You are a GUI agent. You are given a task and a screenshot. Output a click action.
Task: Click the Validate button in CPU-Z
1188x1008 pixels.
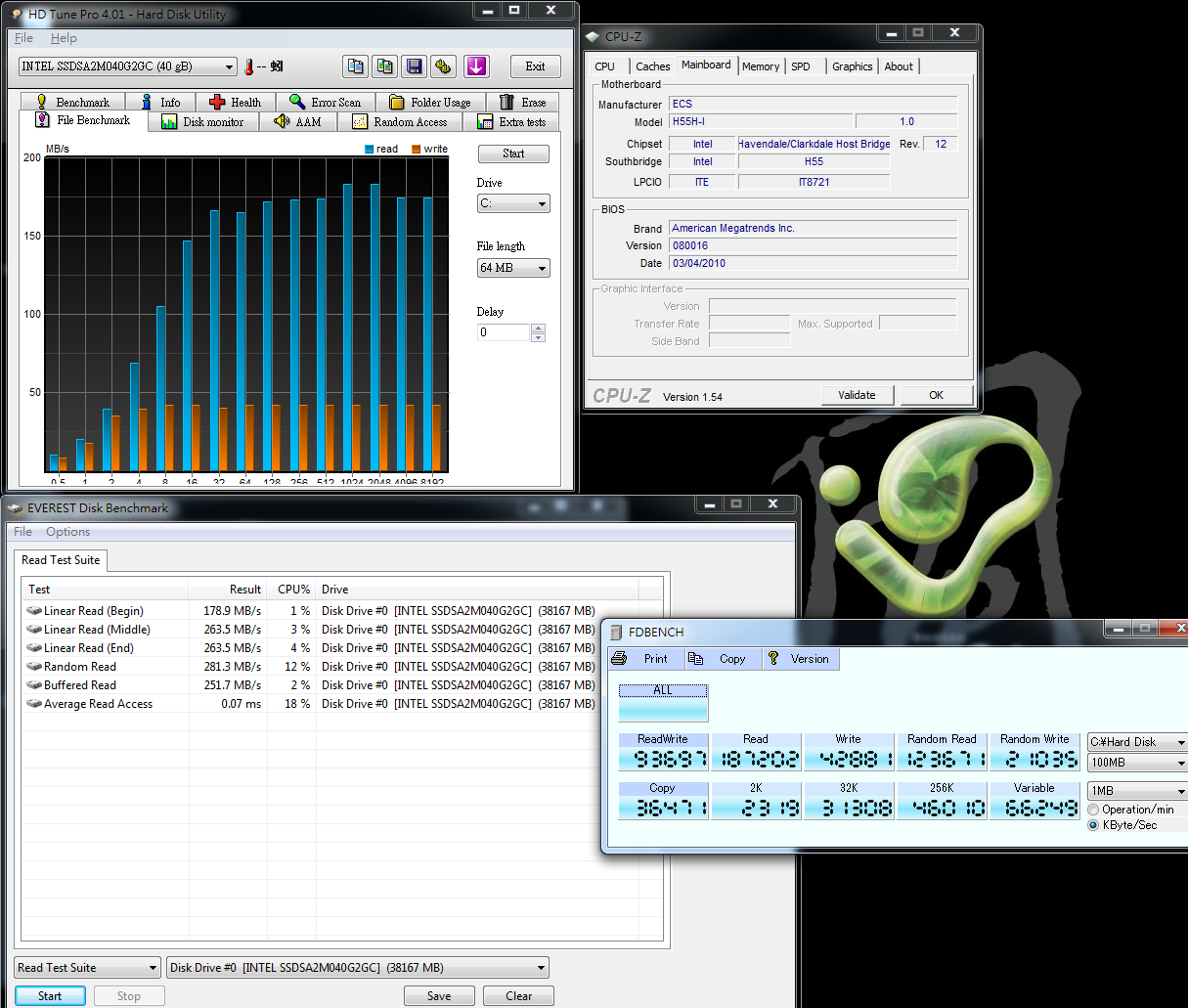coord(858,395)
